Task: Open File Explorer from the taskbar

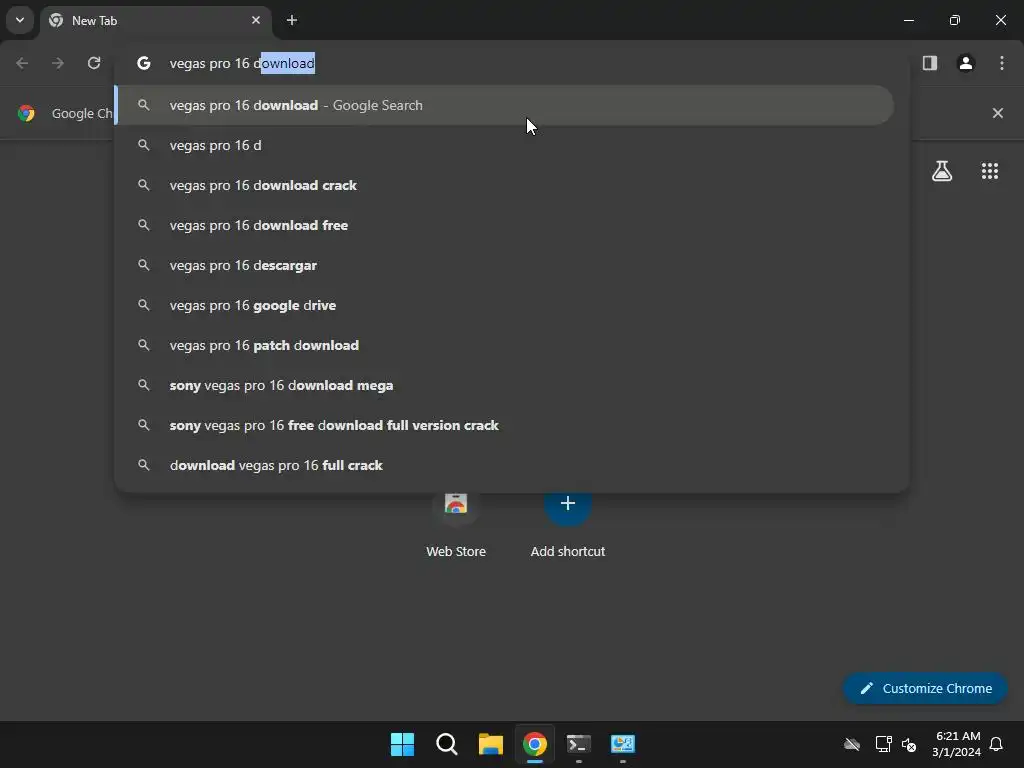Action: tap(490, 744)
